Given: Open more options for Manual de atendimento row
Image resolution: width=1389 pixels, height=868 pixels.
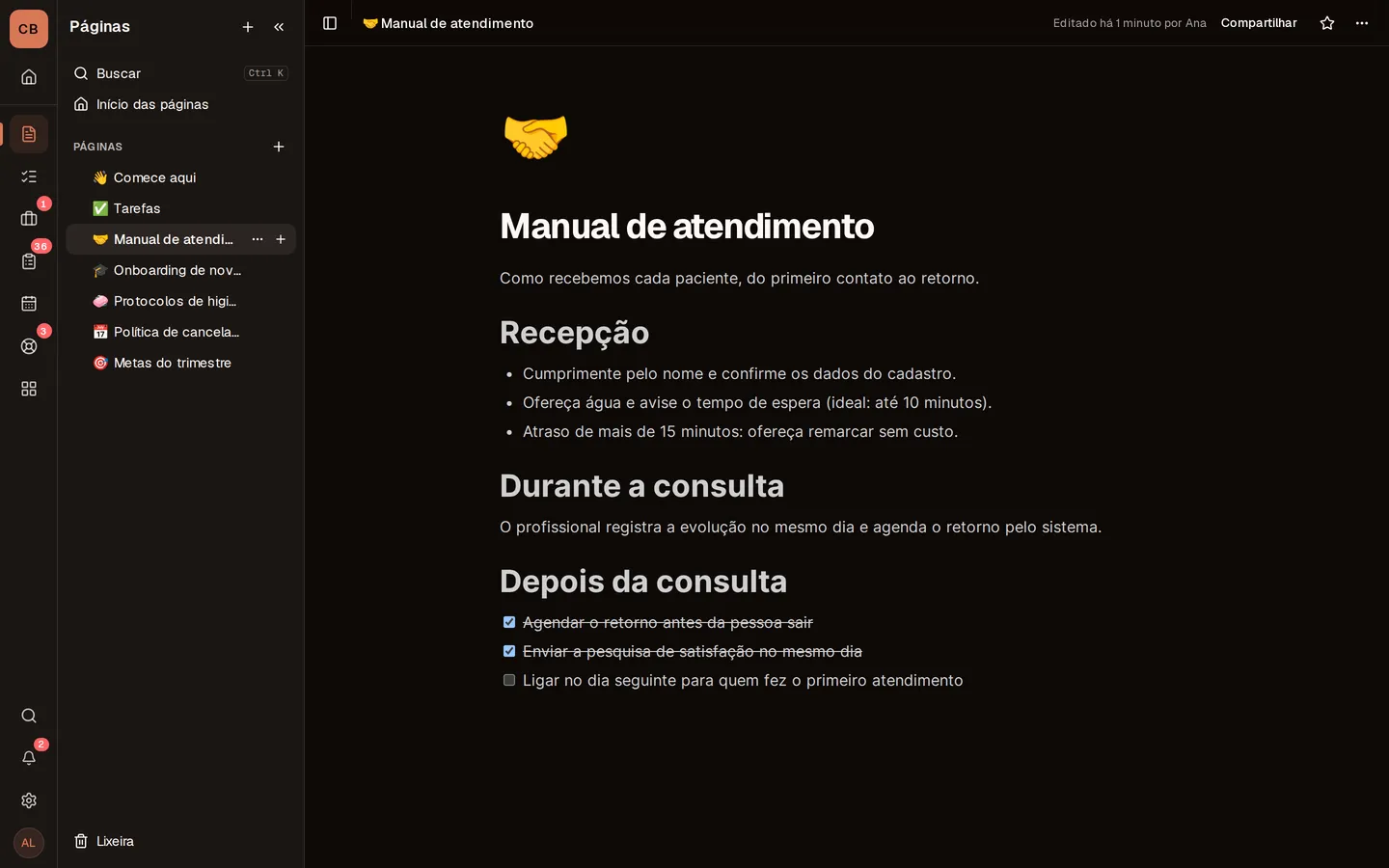Looking at the screenshot, I should click(x=258, y=239).
